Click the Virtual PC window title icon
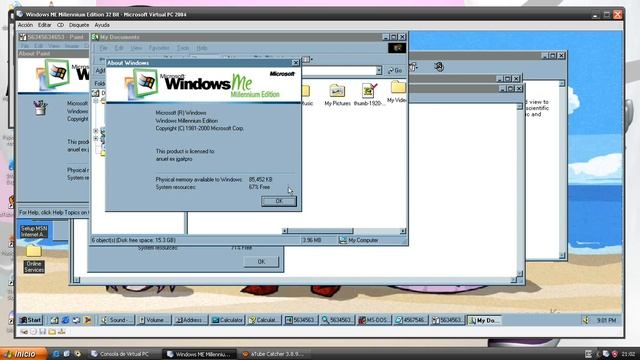This screenshot has width=640, height=360. point(20,14)
